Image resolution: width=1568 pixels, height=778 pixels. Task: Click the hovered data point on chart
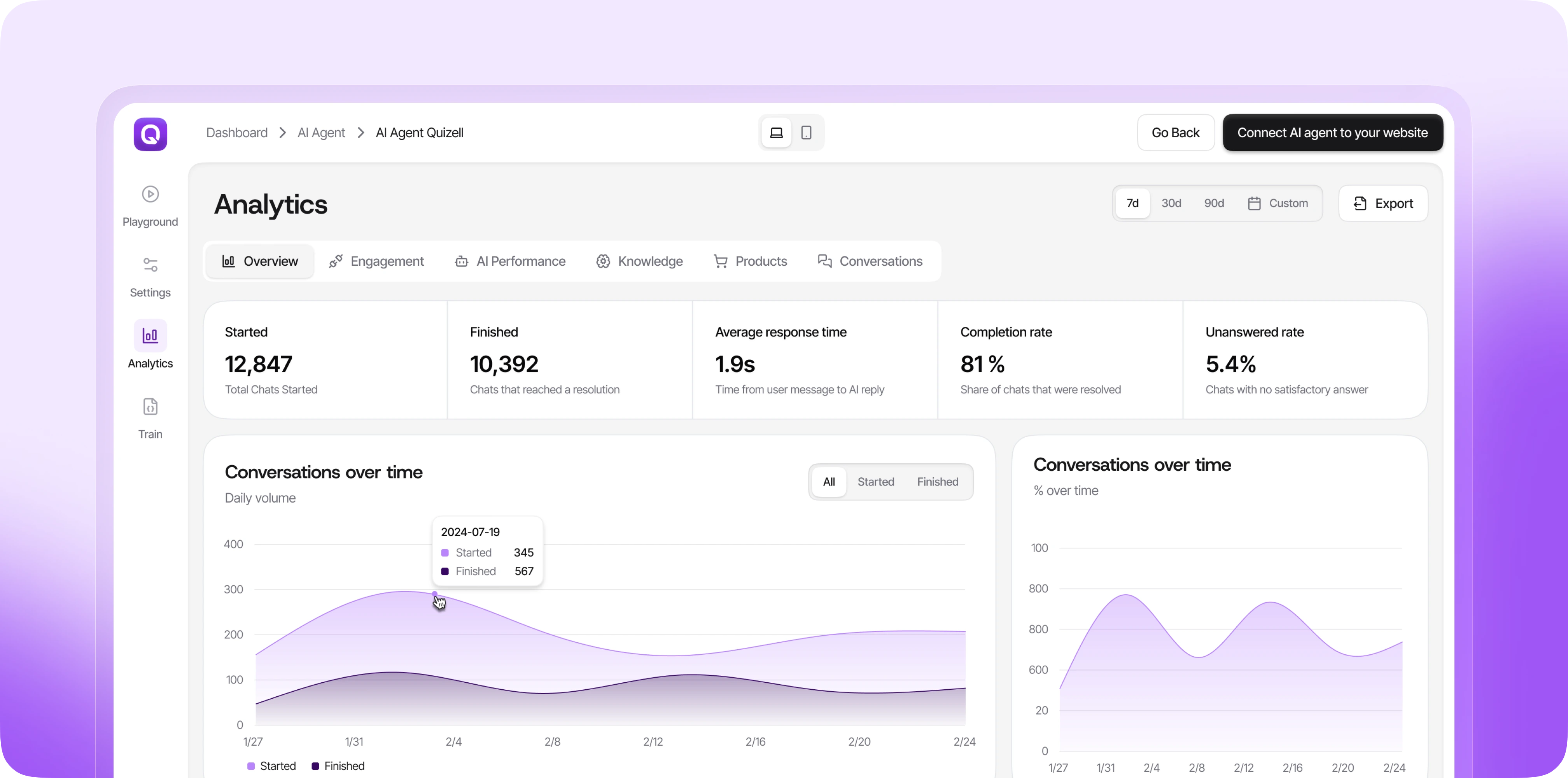click(x=435, y=594)
